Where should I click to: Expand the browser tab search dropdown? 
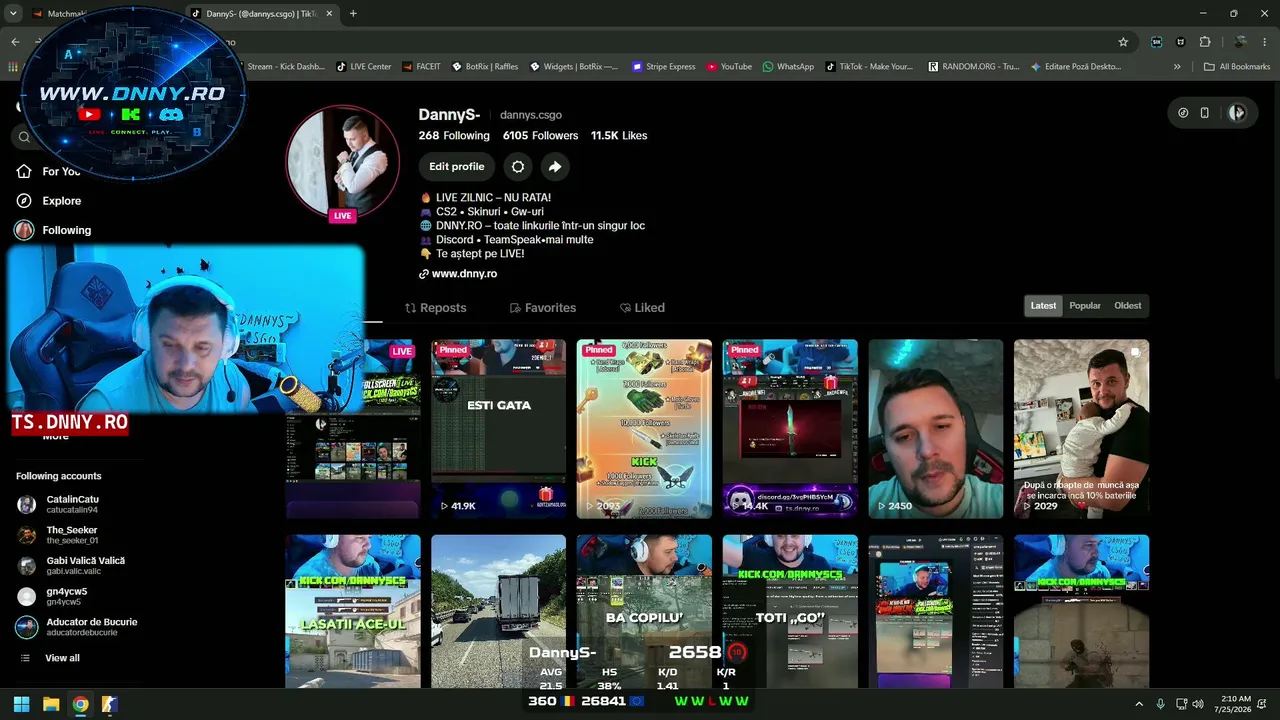[13, 14]
